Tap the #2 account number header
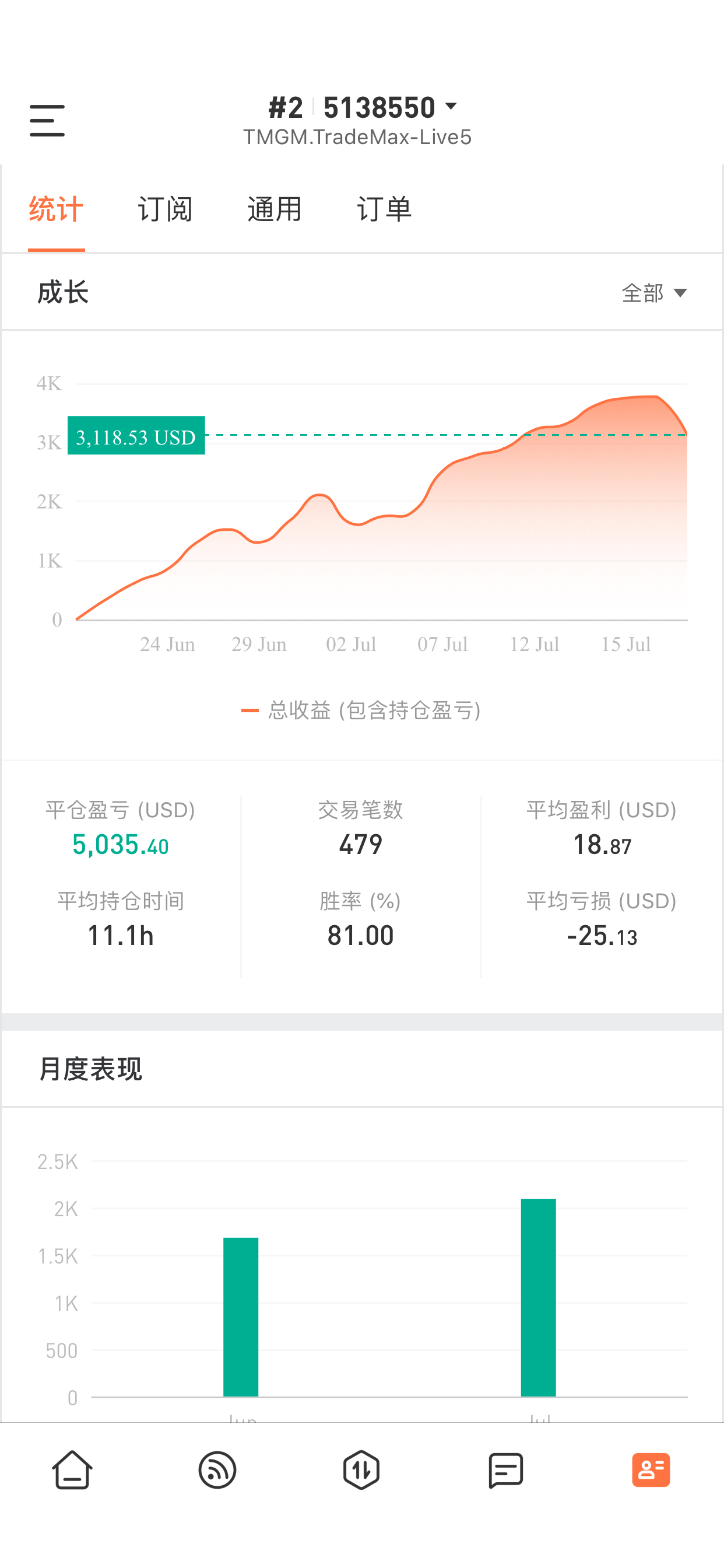 286,108
